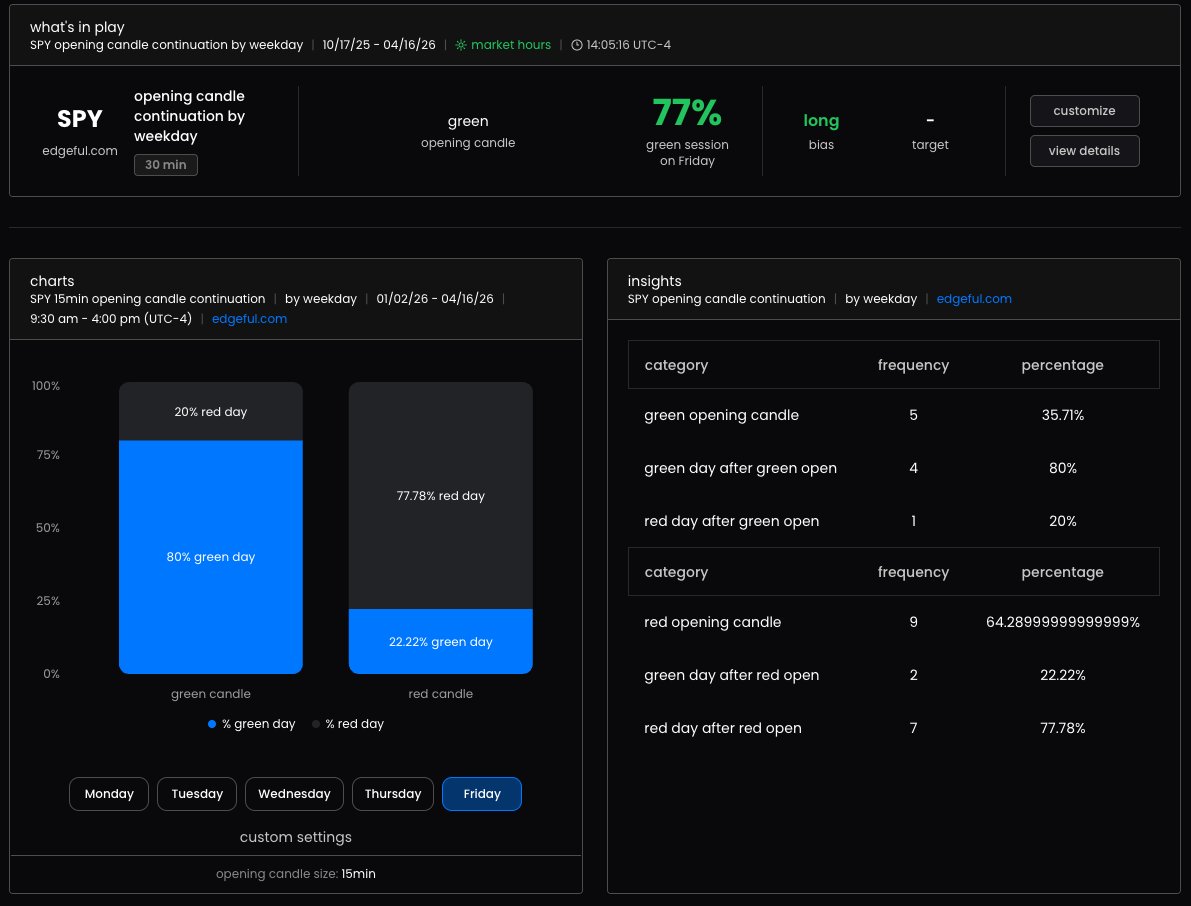Select the active Friday tab
Image resolution: width=1191 pixels, height=906 pixels.
[x=482, y=794]
